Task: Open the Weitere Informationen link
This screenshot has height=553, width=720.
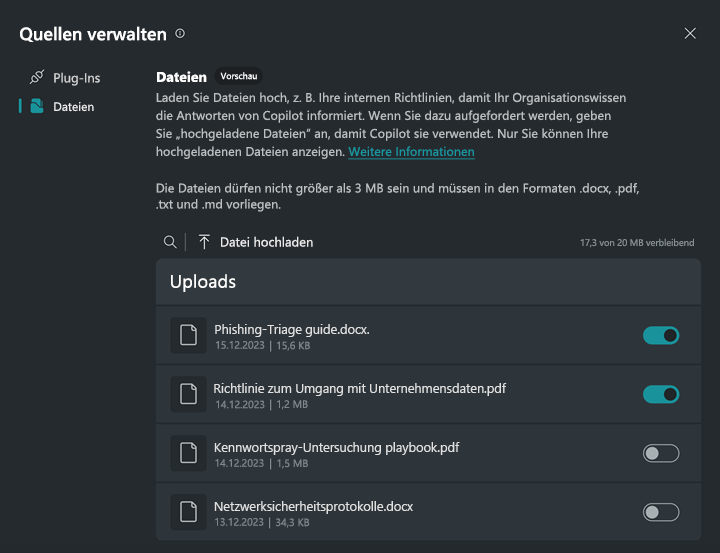Action: coord(411,152)
